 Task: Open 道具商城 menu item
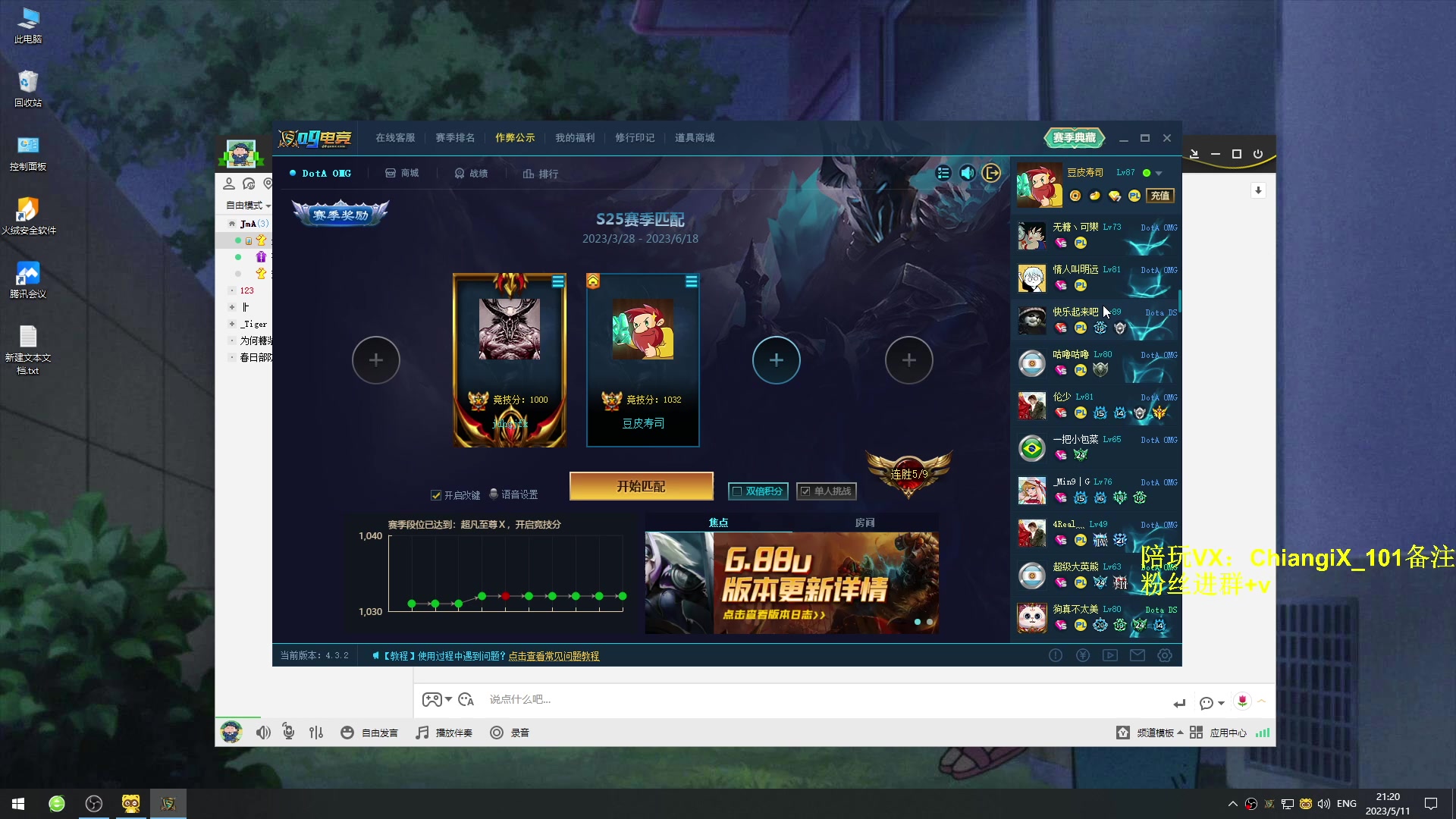tap(695, 138)
